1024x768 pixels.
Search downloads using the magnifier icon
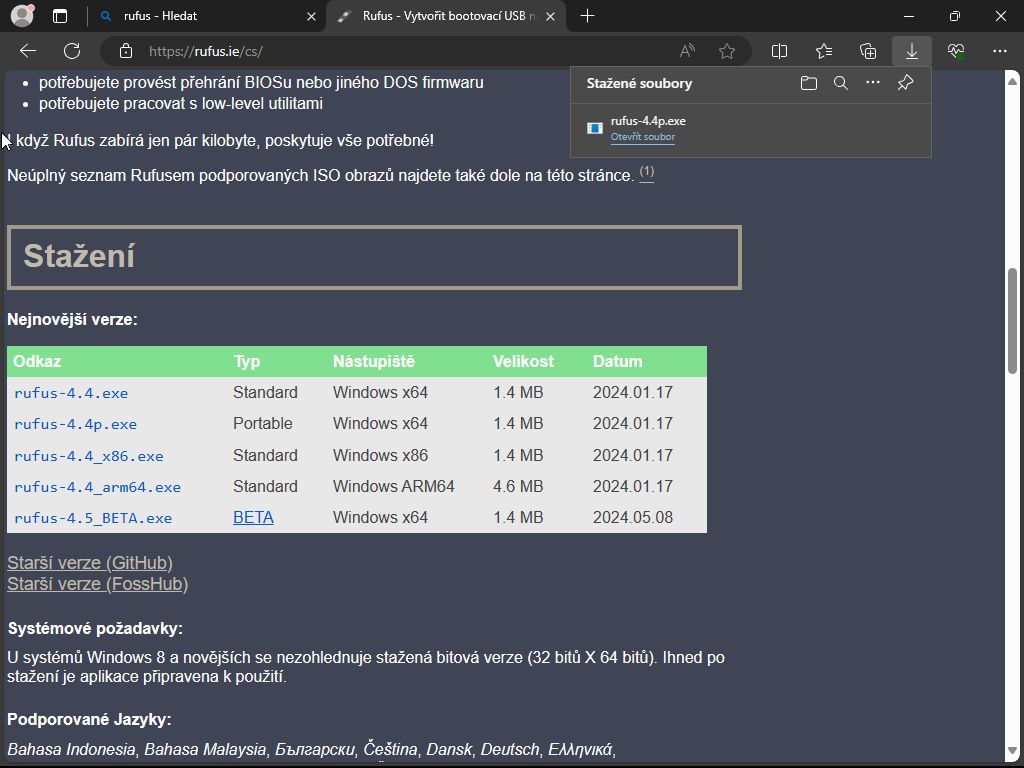(x=841, y=84)
